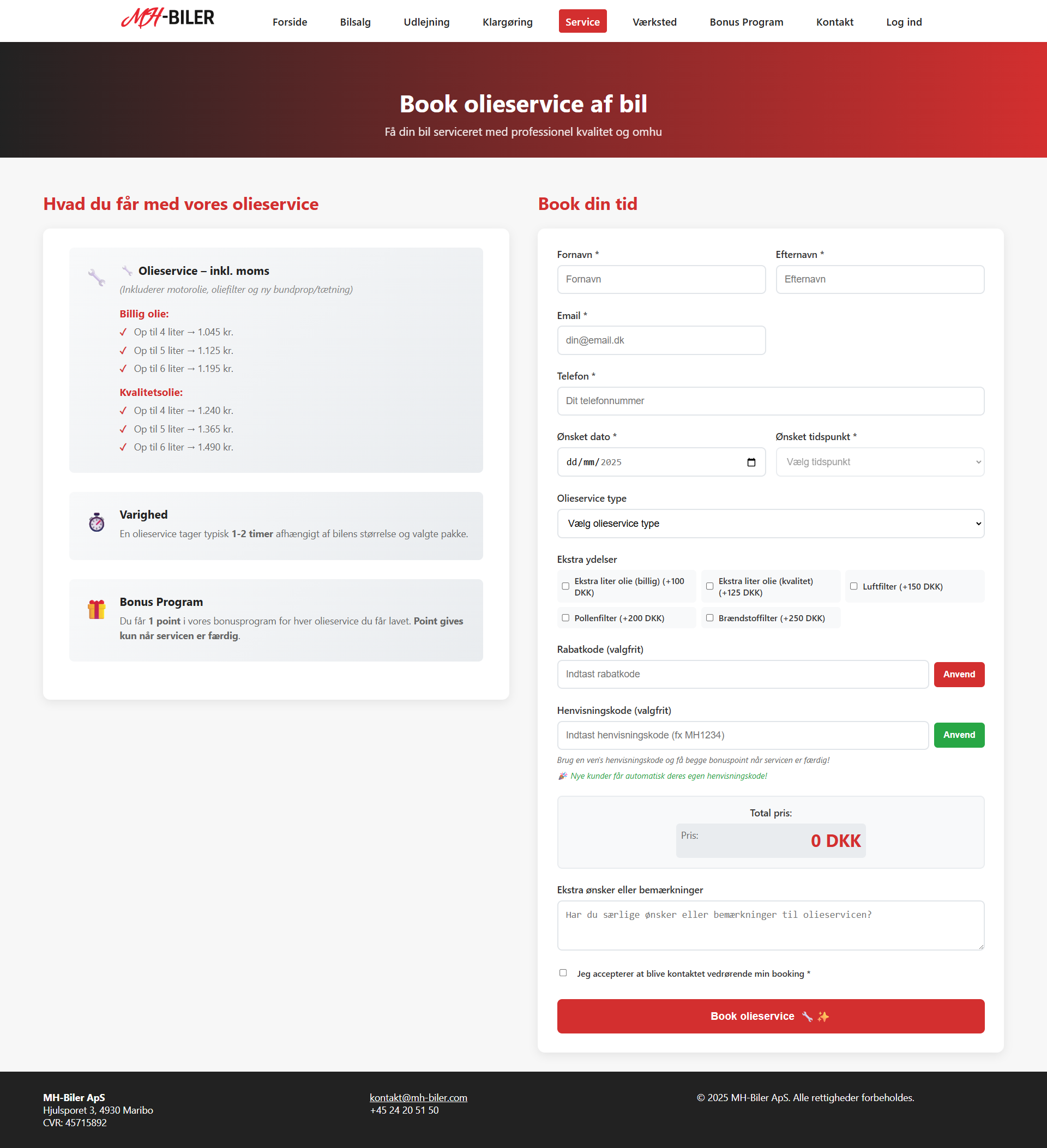Click the small wrench beside Olieservice heading
The height and width of the screenshot is (1148, 1047).
pyautogui.click(x=127, y=271)
